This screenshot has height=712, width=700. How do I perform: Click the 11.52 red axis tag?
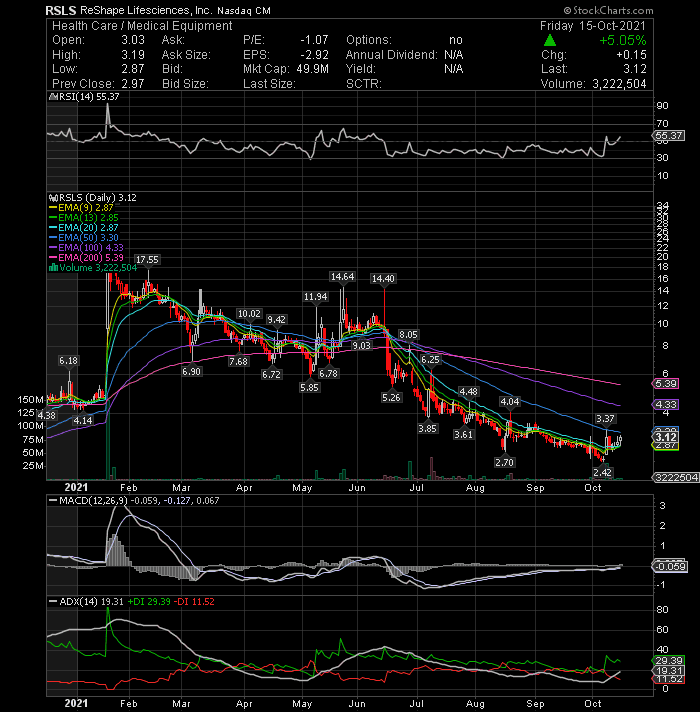(x=669, y=679)
